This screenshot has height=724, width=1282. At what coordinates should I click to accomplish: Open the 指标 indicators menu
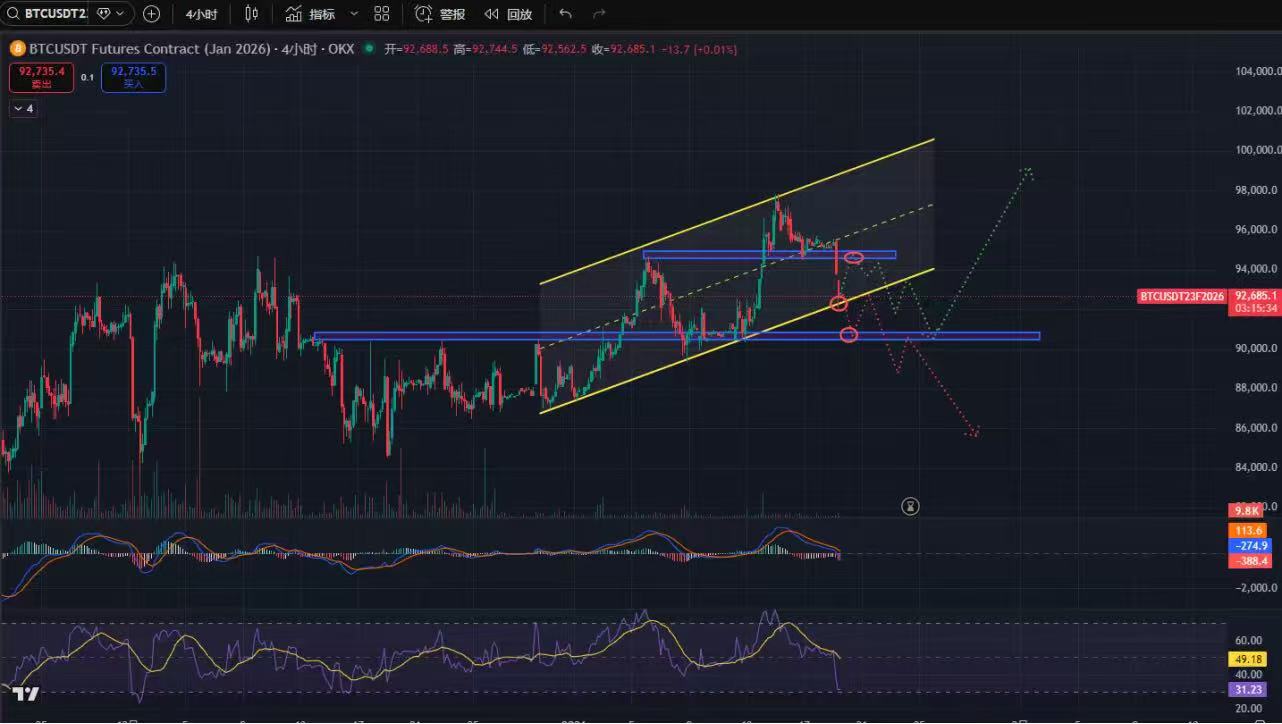tap(310, 14)
